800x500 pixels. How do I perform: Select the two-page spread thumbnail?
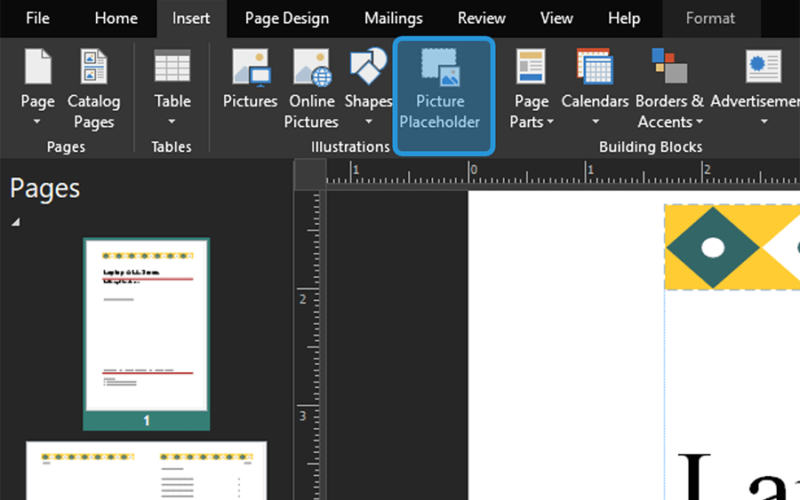click(146, 470)
